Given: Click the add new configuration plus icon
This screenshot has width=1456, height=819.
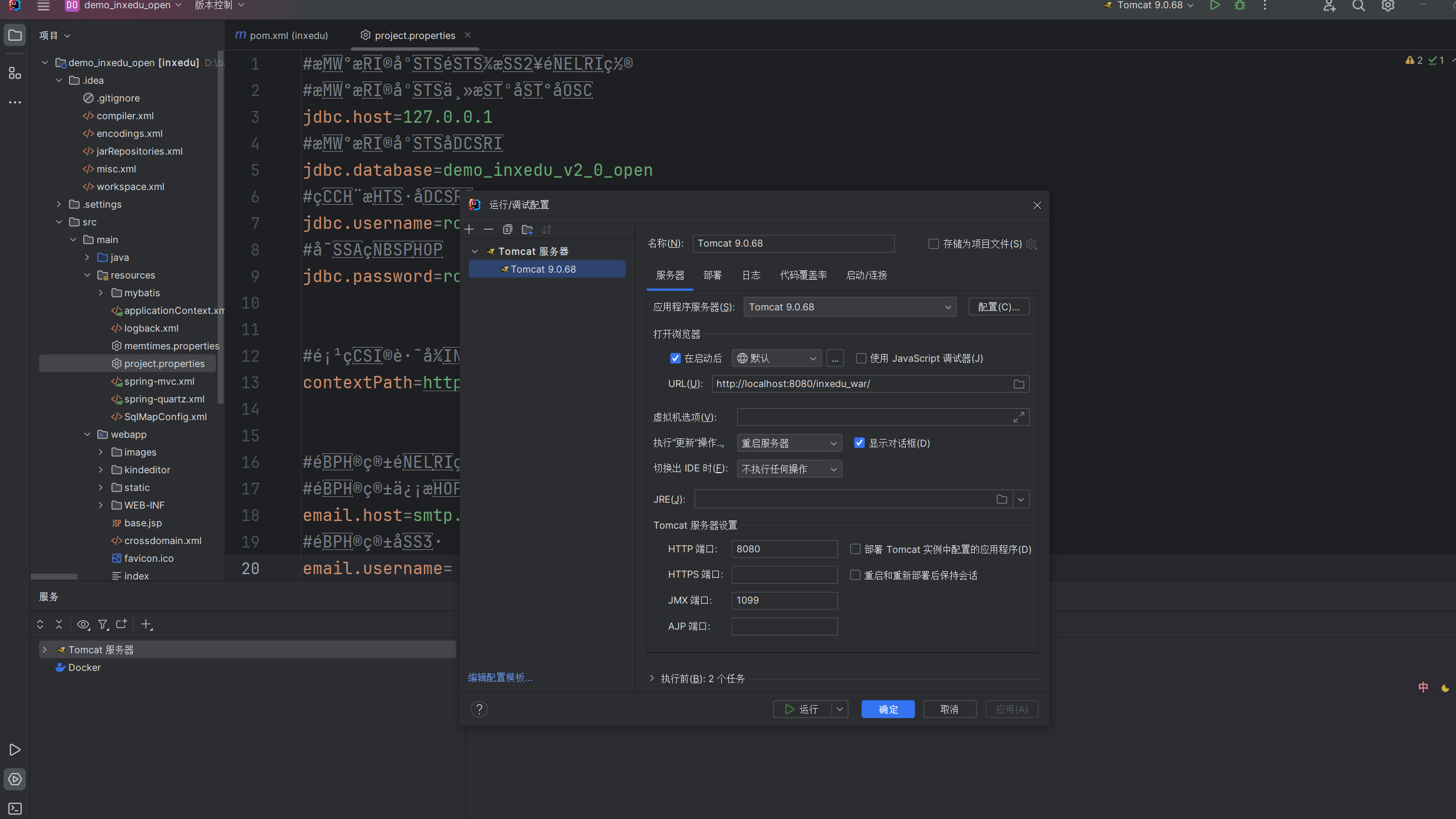Looking at the screenshot, I should coord(469,230).
